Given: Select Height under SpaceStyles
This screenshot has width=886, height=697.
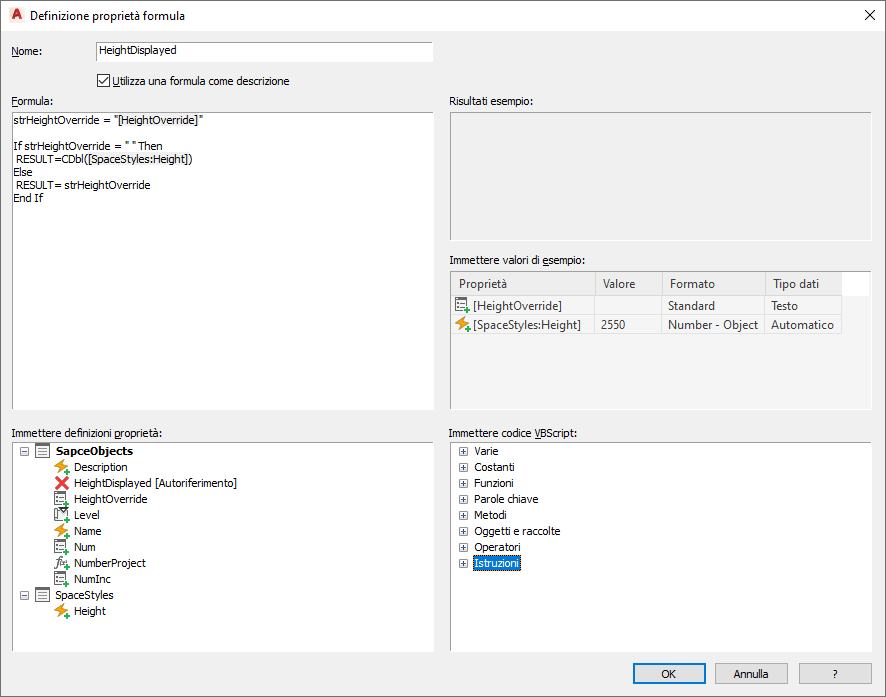Looking at the screenshot, I should pyautogui.click(x=90, y=611).
